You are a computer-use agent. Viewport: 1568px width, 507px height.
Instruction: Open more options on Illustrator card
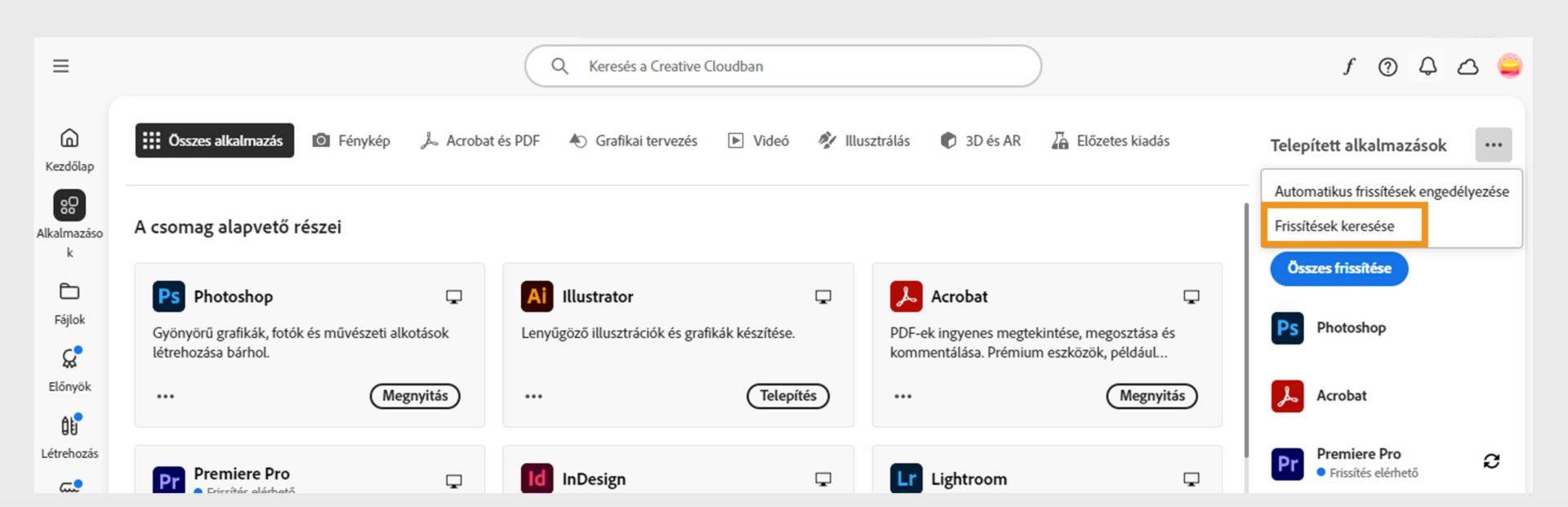click(x=534, y=397)
